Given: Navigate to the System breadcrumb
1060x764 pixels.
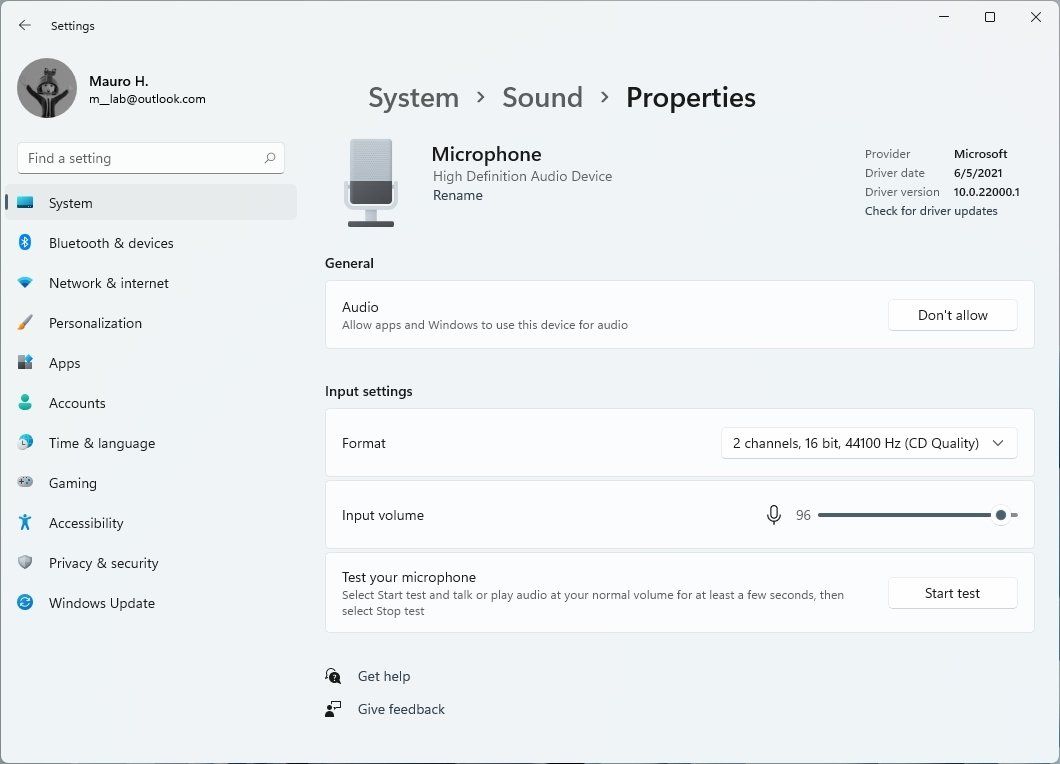Looking at the screenshot, I should click(413, 97).
